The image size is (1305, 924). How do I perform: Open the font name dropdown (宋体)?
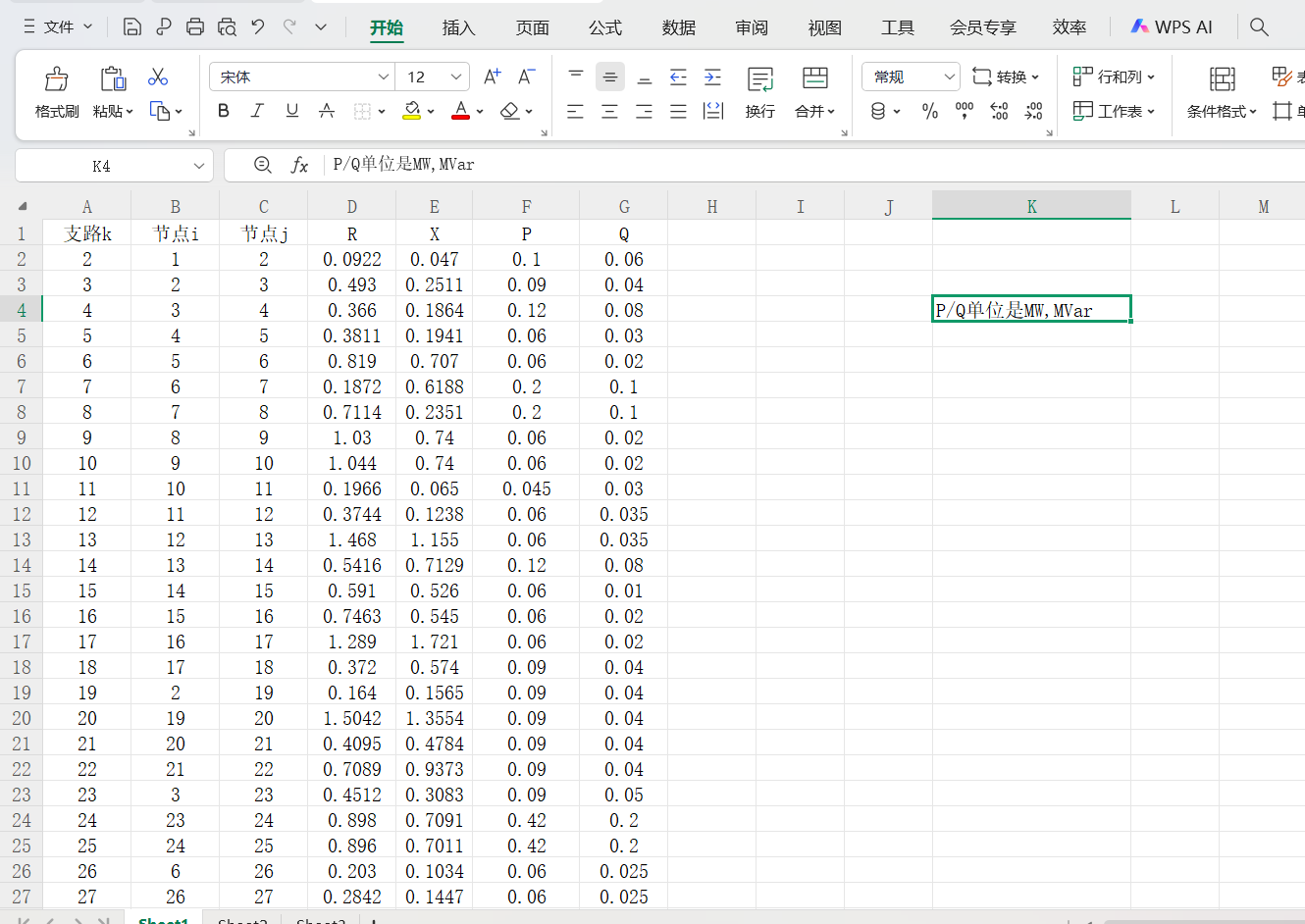pyautogui.click(x=384, y=77)
